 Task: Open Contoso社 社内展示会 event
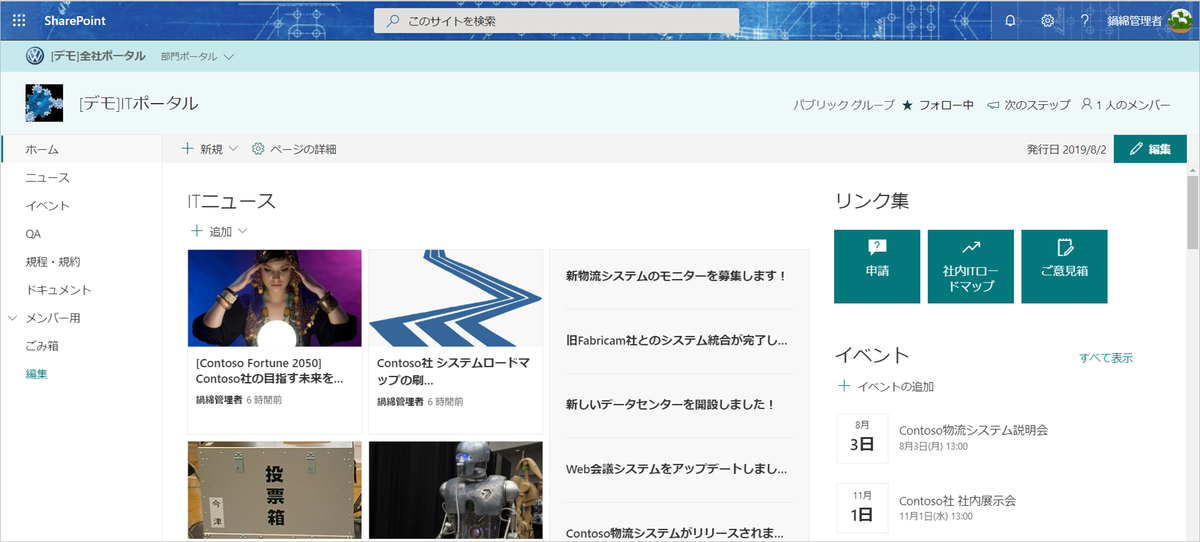(x=958, y=500)
